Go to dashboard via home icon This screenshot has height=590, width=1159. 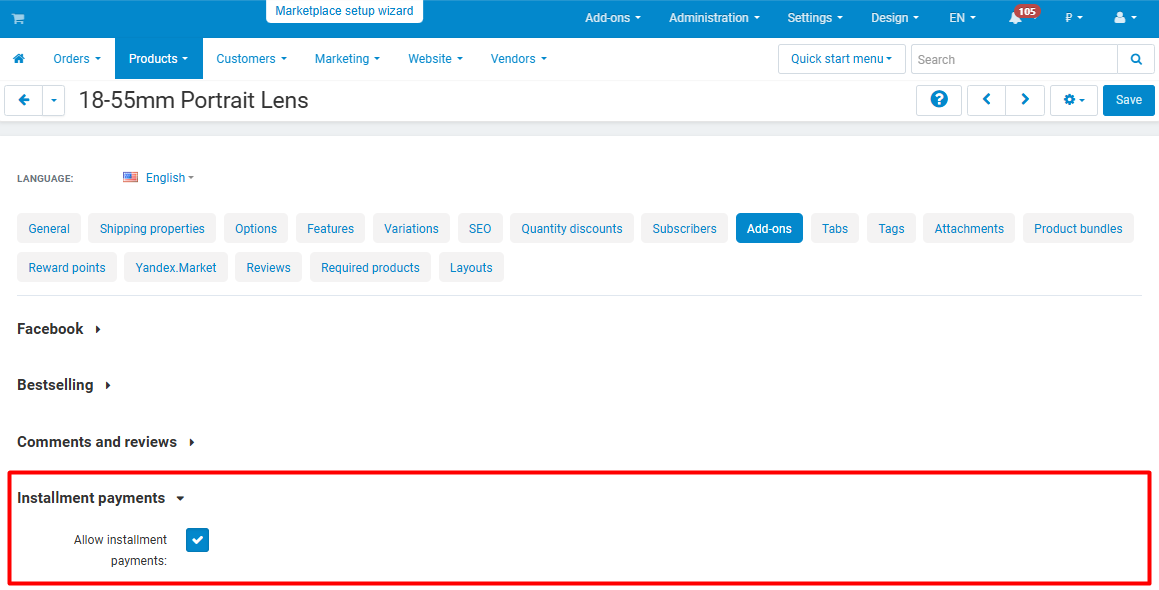(19, 58)
